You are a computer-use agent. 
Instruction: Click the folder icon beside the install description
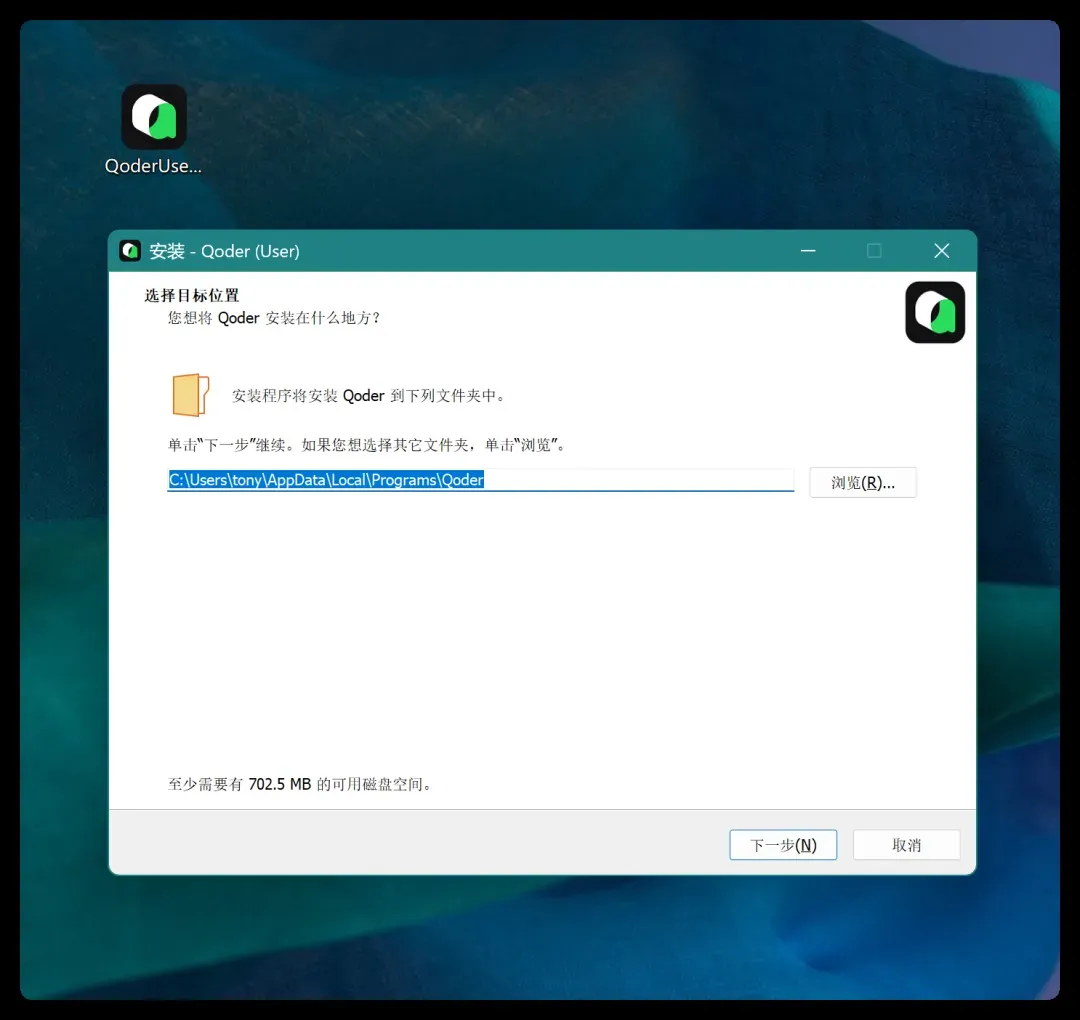(191, 395)
